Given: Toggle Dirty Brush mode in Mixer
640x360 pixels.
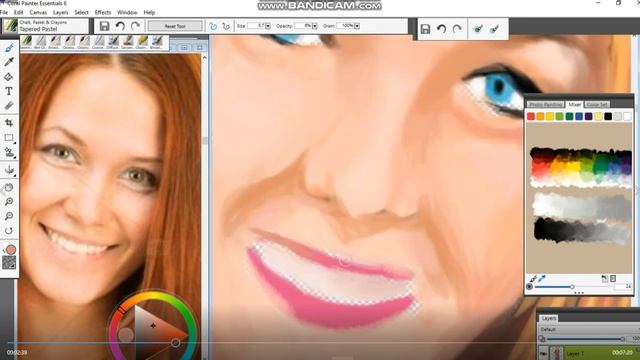Looking at the screenshot, I should (x=529, y=287).
